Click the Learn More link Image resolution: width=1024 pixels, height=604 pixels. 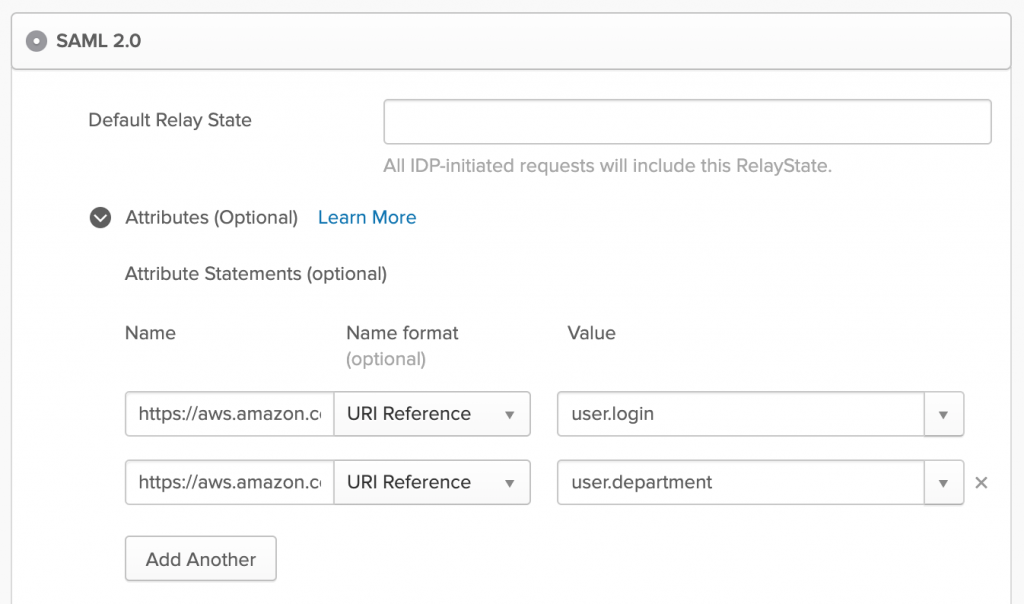[x=366, y=217]
